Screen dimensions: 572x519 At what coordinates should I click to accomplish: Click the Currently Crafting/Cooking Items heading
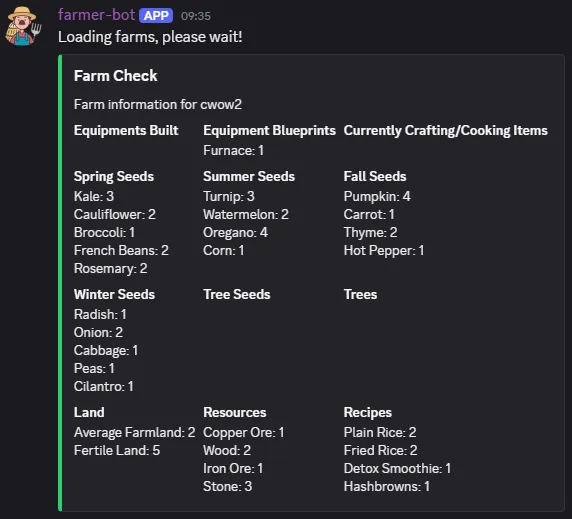pyautogui.click(x=445, y=131)
